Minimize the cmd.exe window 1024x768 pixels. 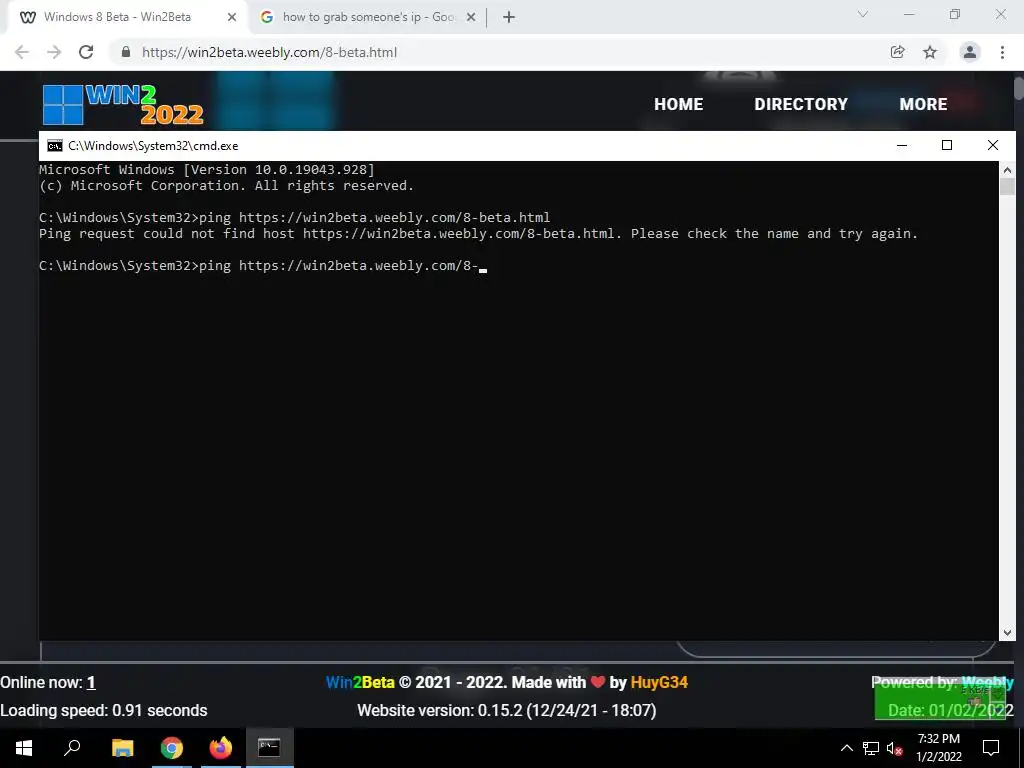pos(902,145)
